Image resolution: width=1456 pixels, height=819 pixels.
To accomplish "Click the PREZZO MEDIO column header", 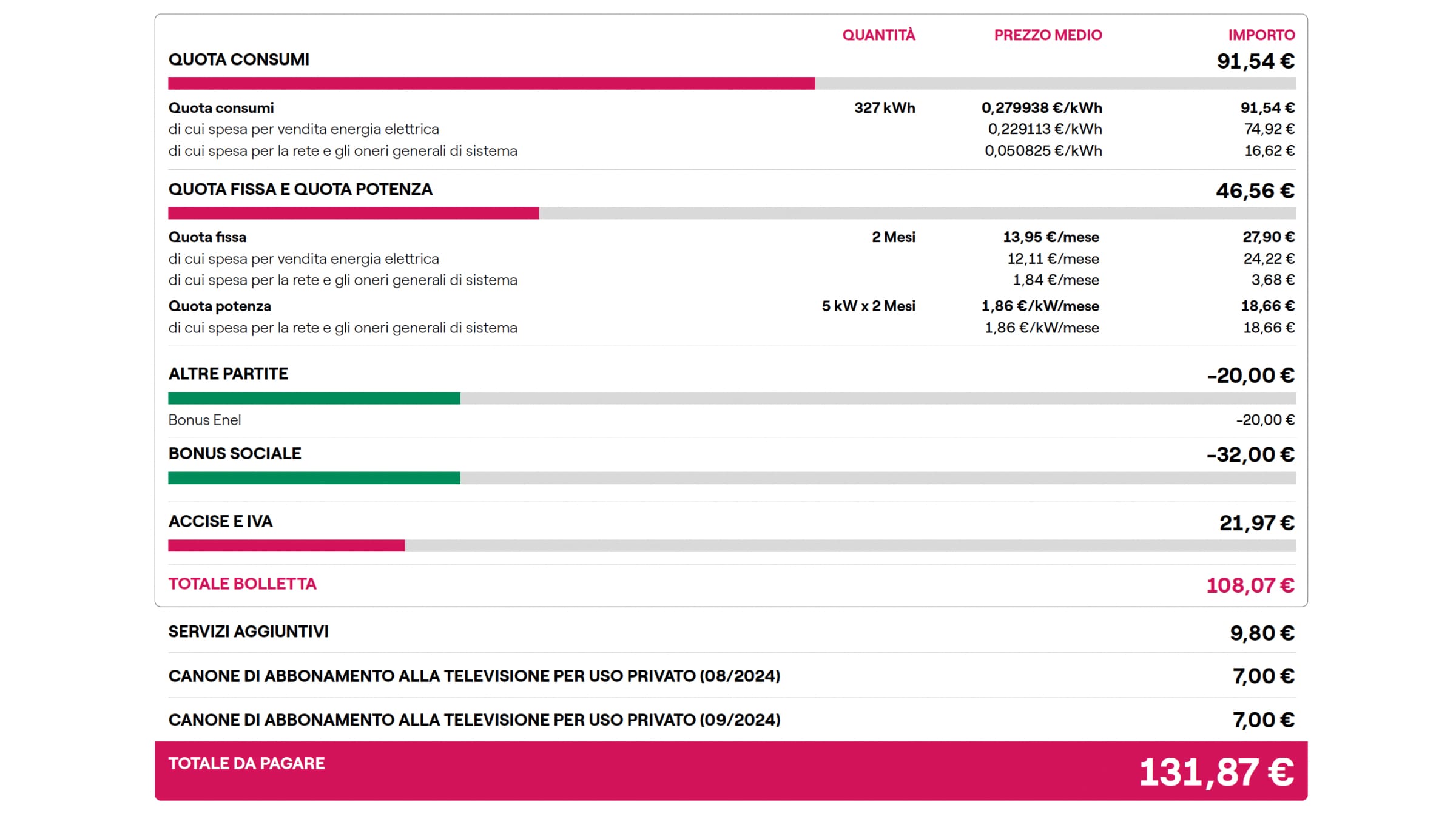I will point(1048,35).
